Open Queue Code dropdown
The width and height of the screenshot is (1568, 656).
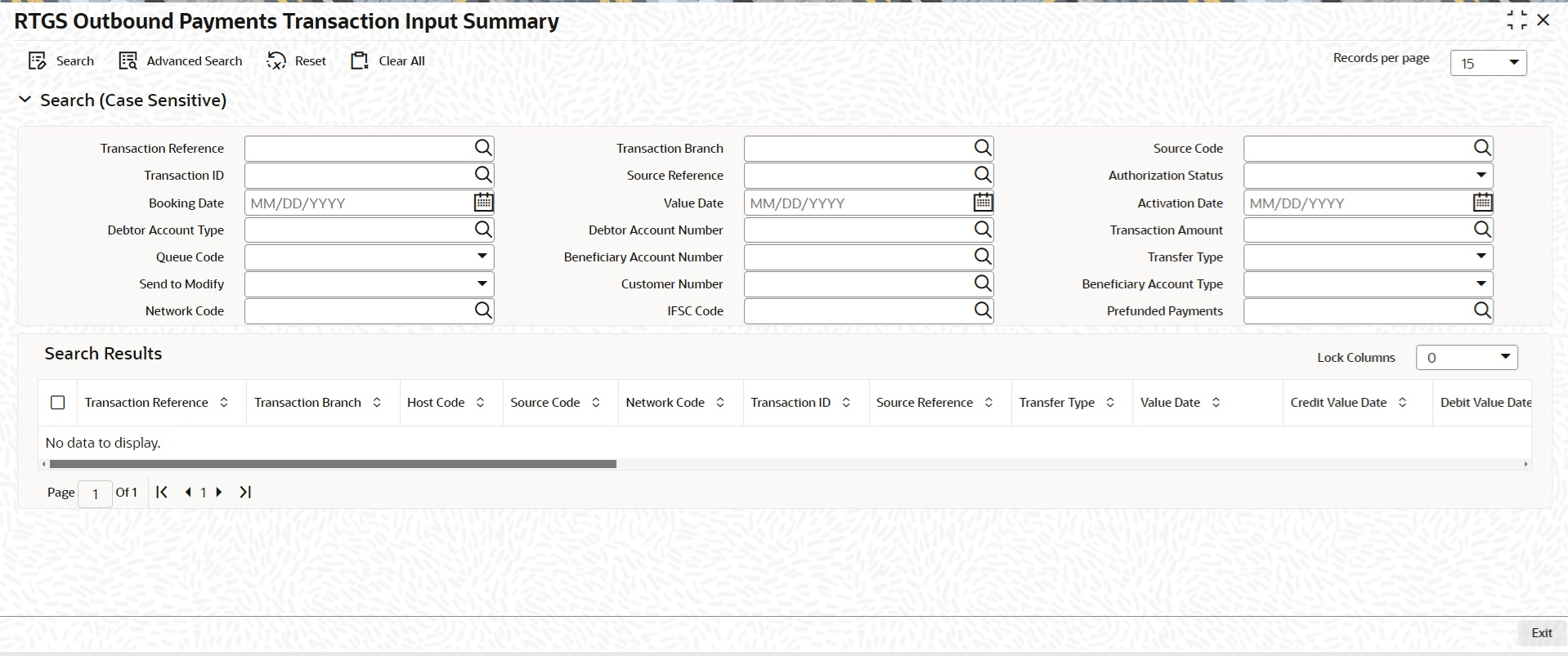click(x=370, y=257)
